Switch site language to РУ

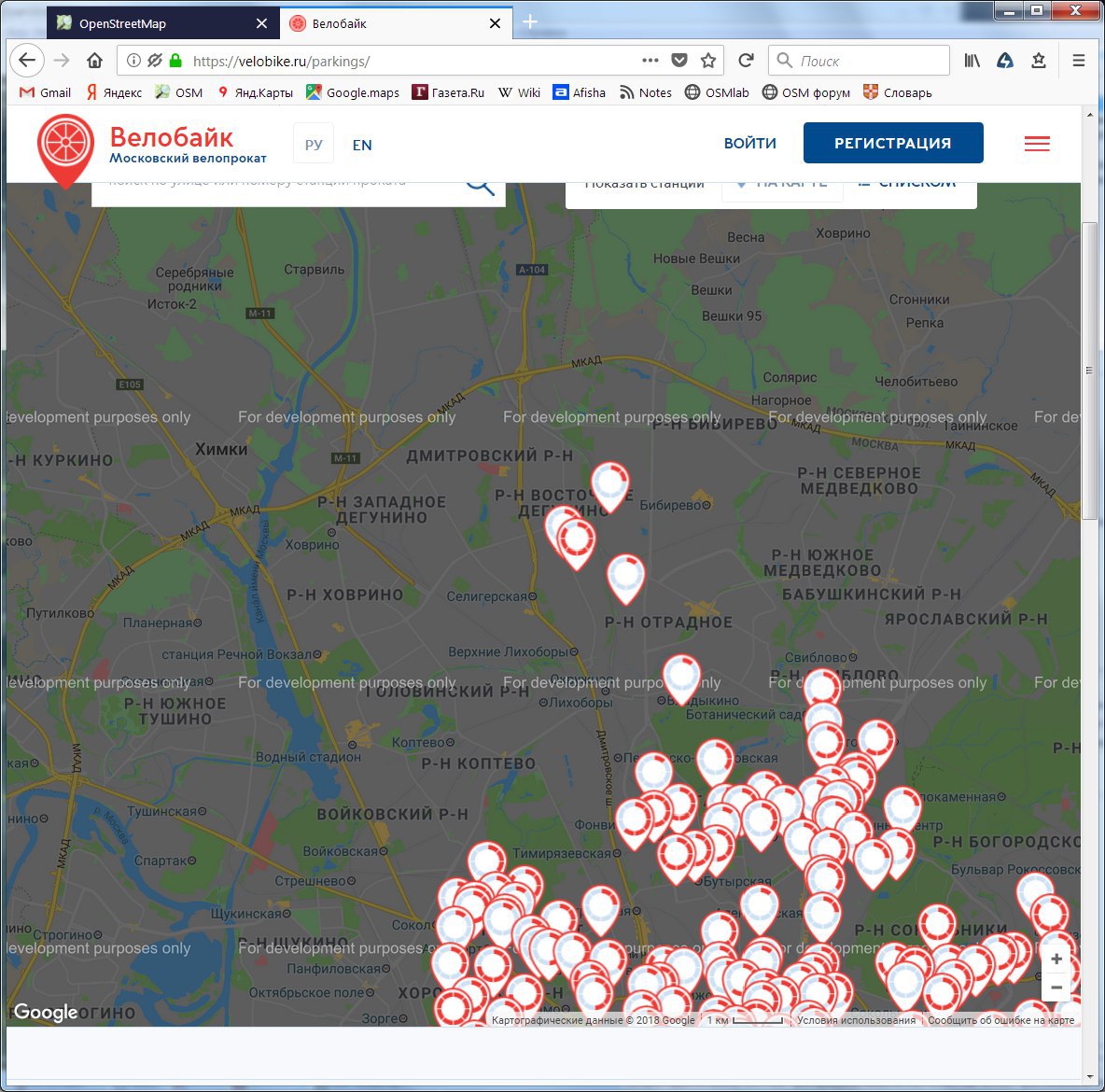(313, 144)
